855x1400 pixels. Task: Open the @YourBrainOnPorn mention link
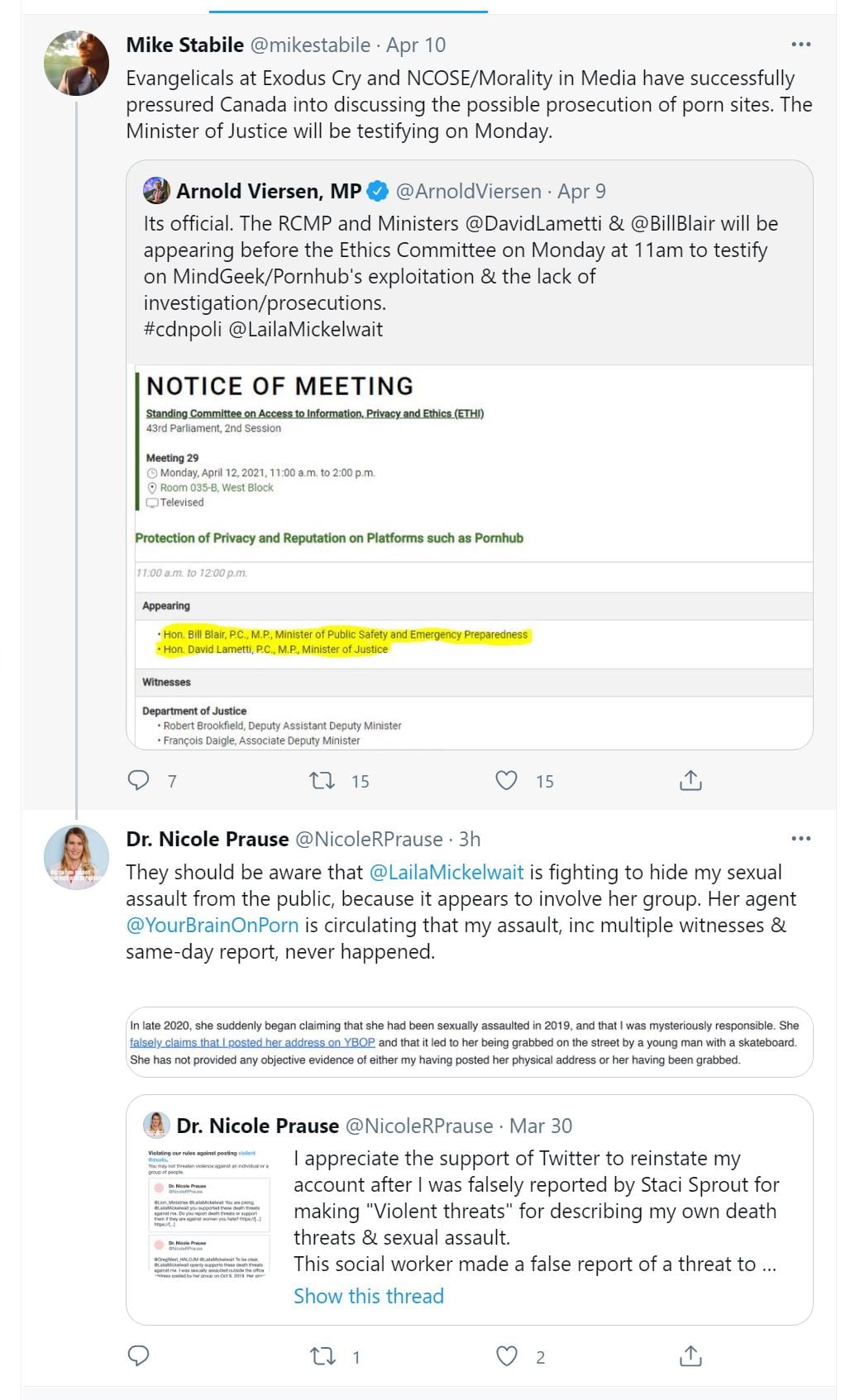click(213, 926)
